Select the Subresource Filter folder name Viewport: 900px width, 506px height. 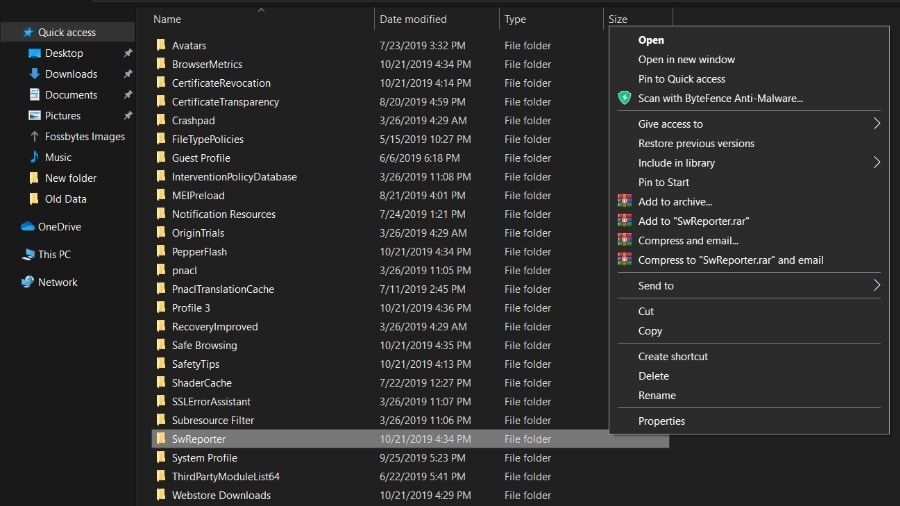click(213, 420)
